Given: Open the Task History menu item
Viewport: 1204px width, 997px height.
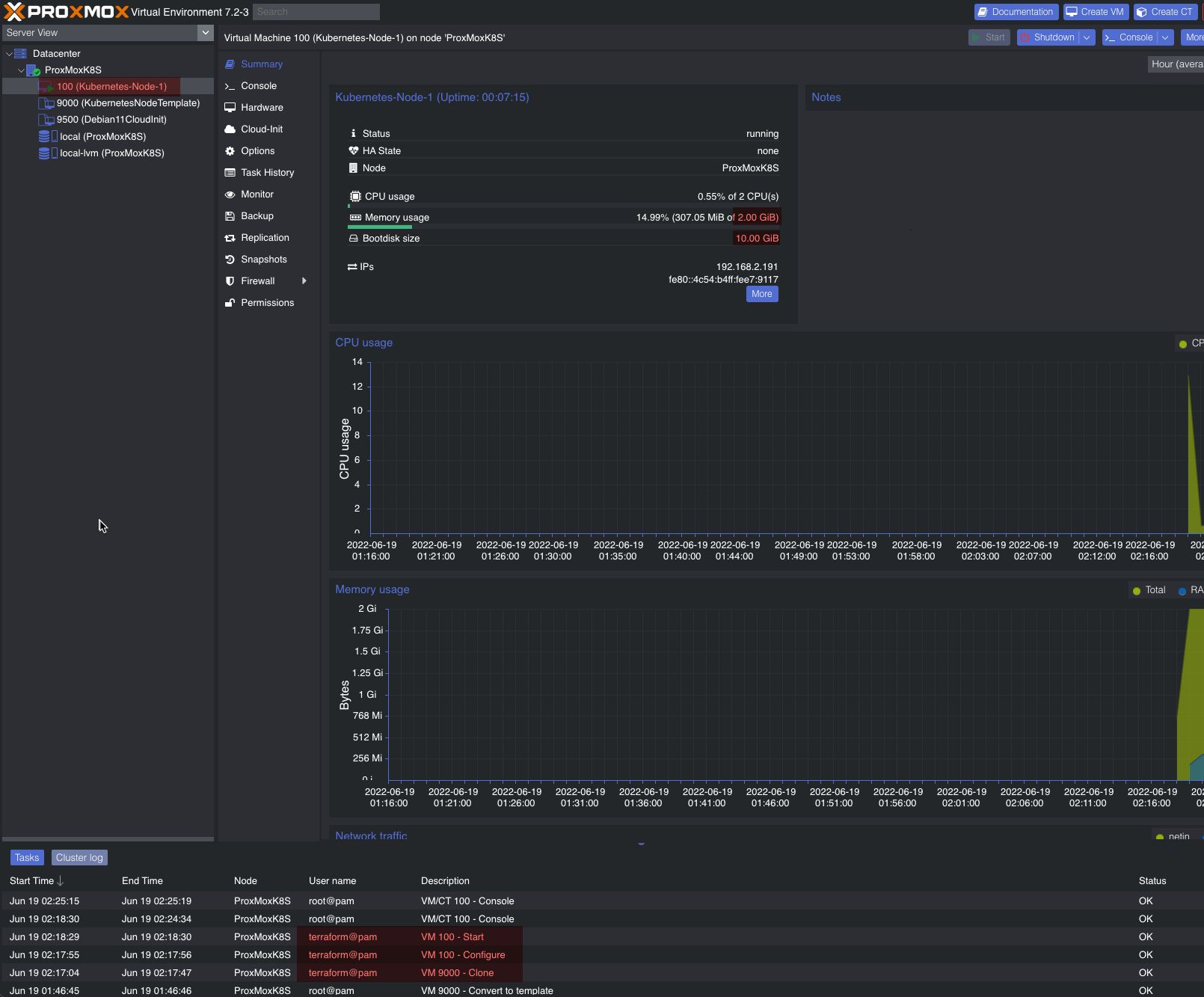Looking at the screenshot, I should click(267, 173).
